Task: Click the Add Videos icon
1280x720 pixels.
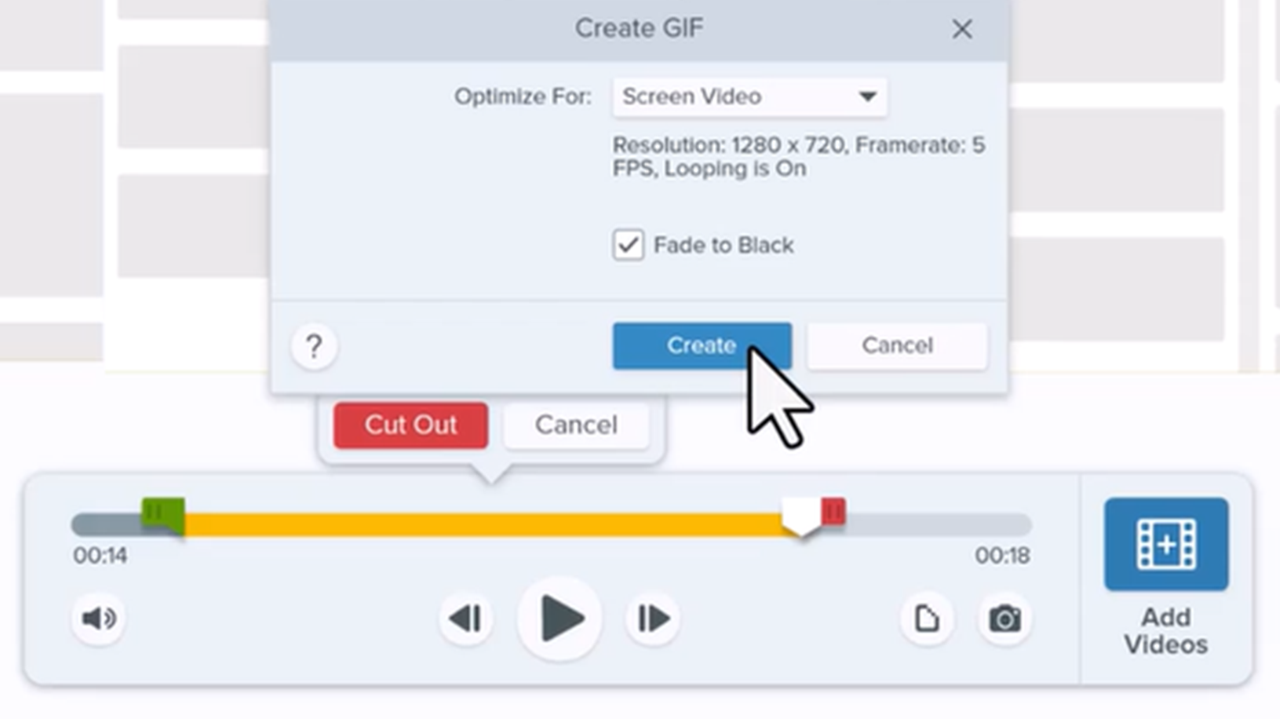Action: [1166, 543]
